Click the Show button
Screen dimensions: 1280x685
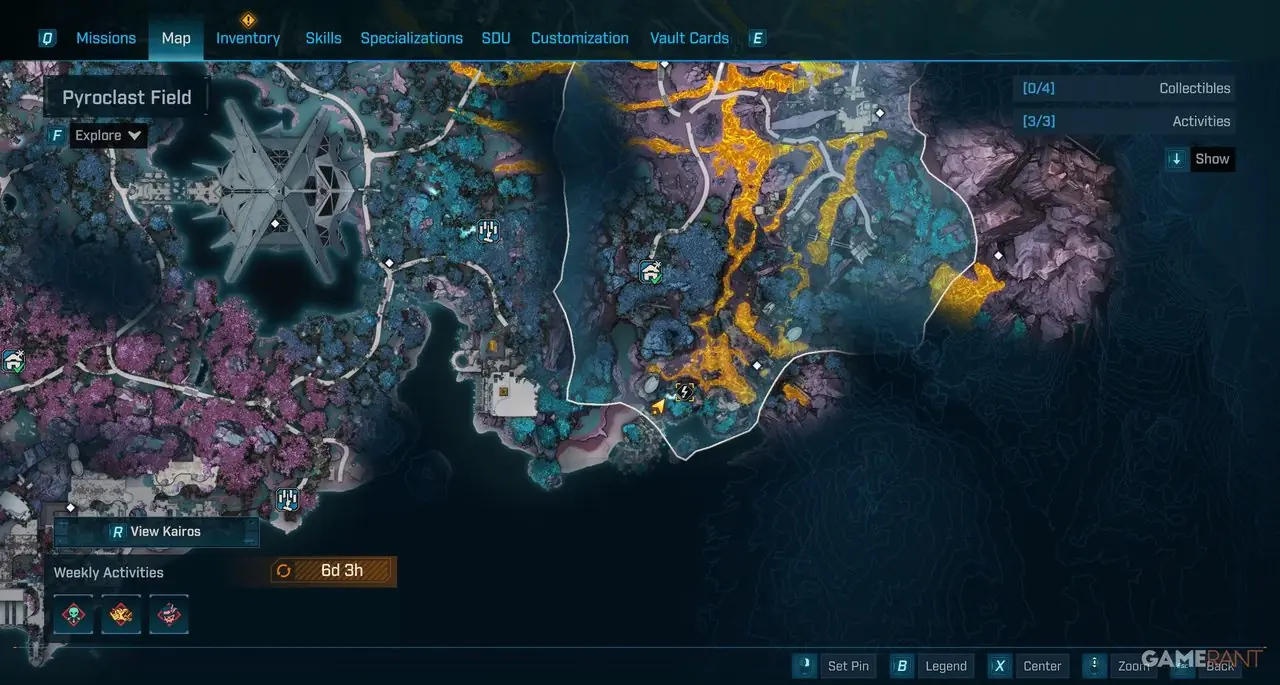pos(1212,158)
